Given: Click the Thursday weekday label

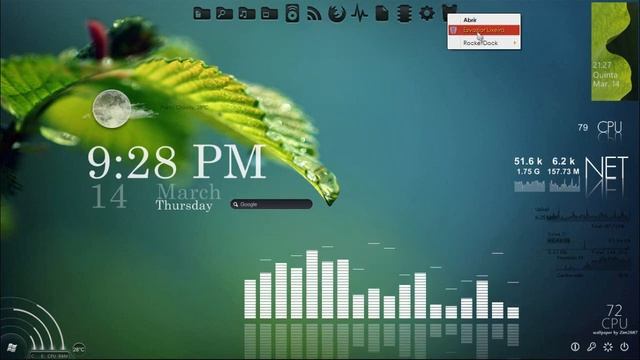Looking at the screenshot, I should tap(183, 205).
